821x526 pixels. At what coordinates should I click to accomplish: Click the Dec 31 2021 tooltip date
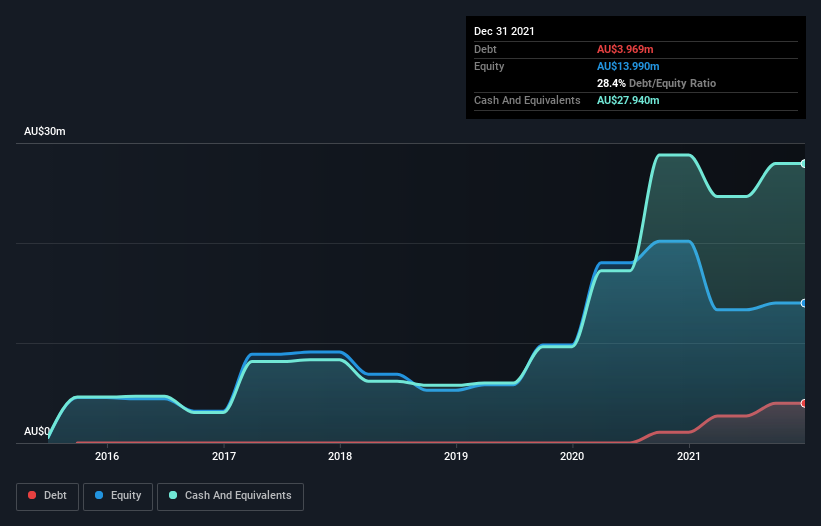(x=504, y=31)
